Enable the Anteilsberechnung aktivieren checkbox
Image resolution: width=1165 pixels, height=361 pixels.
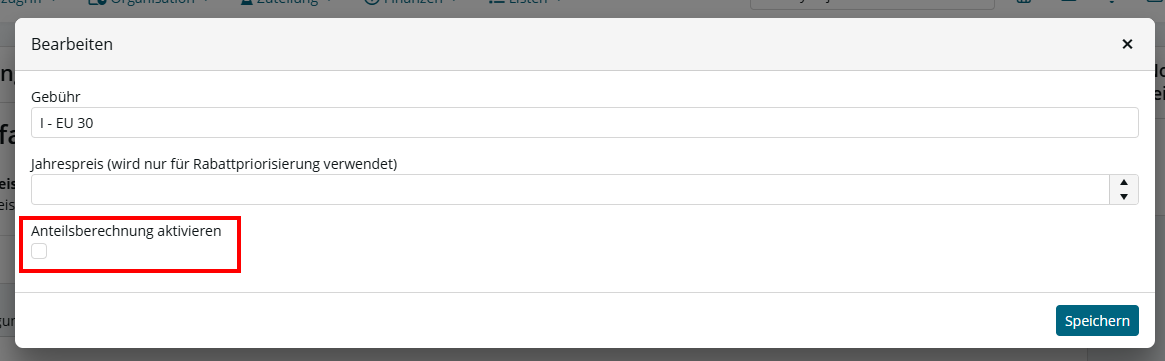point(39,252)
